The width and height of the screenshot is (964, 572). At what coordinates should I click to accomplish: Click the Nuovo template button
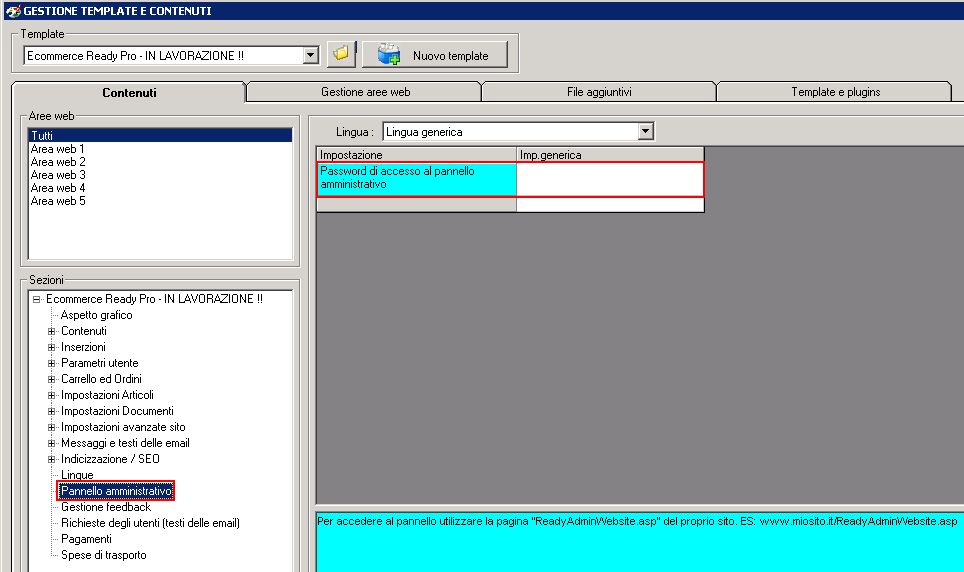(x=435, y=55)
